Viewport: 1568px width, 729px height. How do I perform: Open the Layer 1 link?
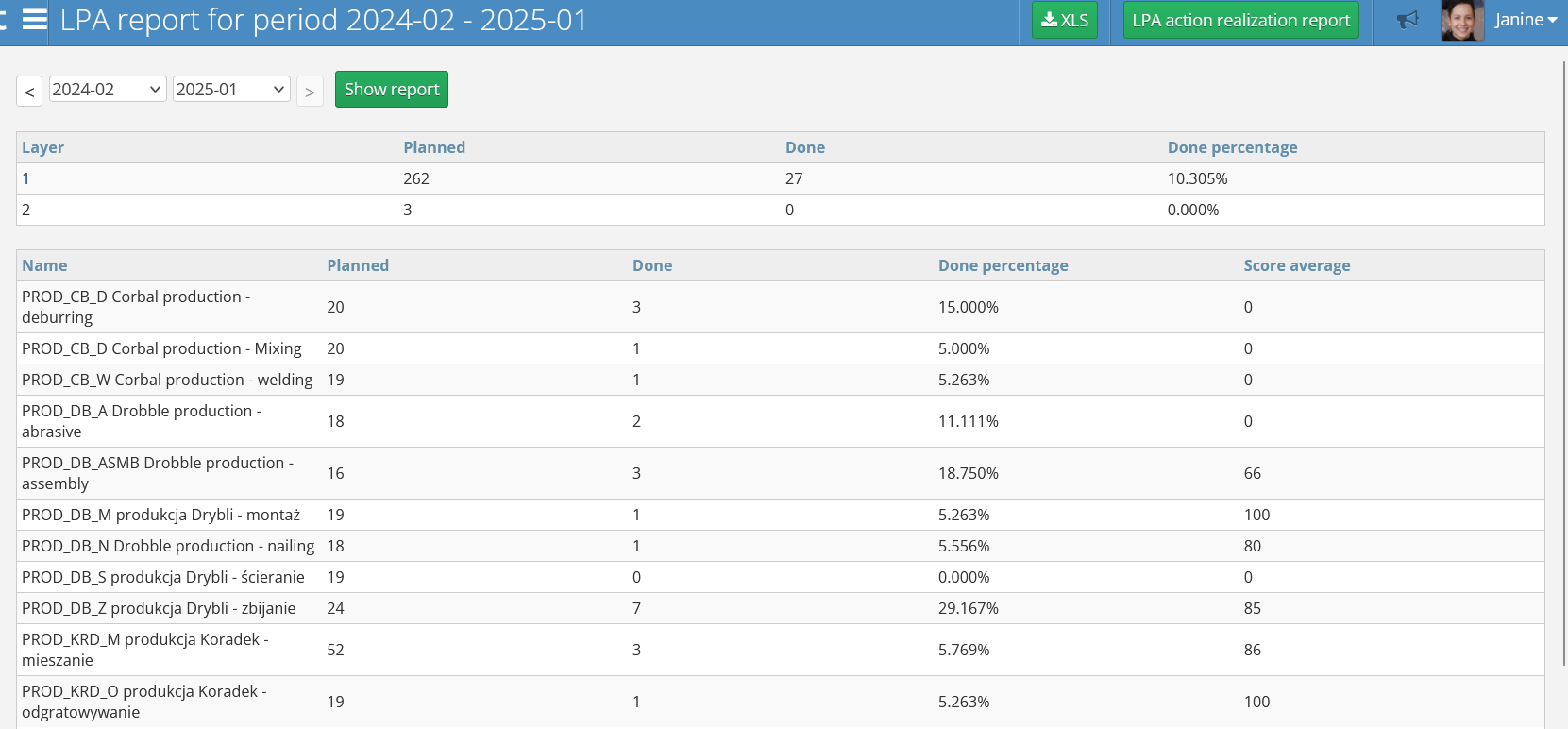pos(25,178)
